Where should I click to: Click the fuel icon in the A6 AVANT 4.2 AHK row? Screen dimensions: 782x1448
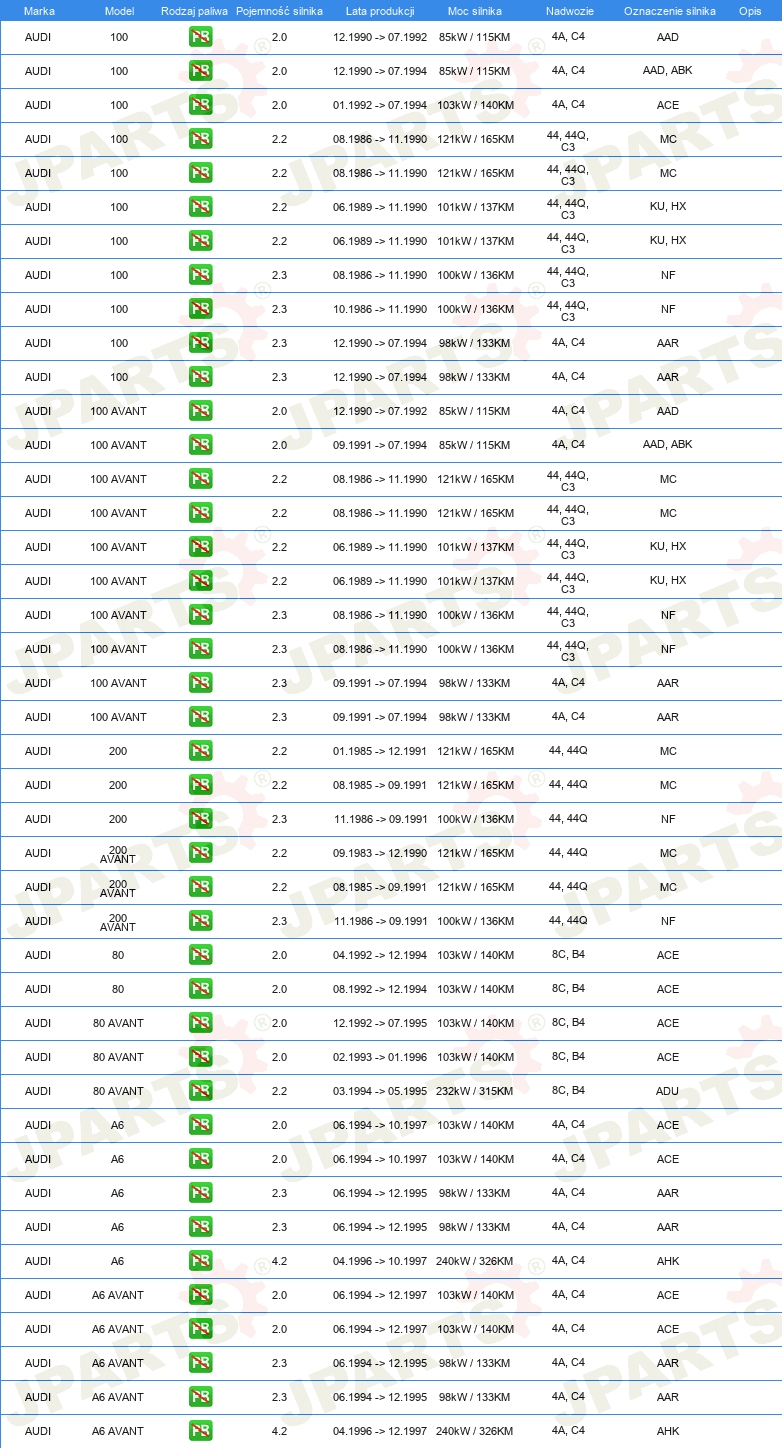click(200, 1431)
